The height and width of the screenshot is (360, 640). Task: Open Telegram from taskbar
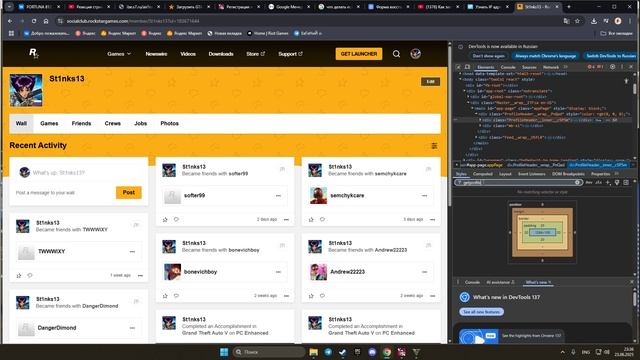point(328,352)
